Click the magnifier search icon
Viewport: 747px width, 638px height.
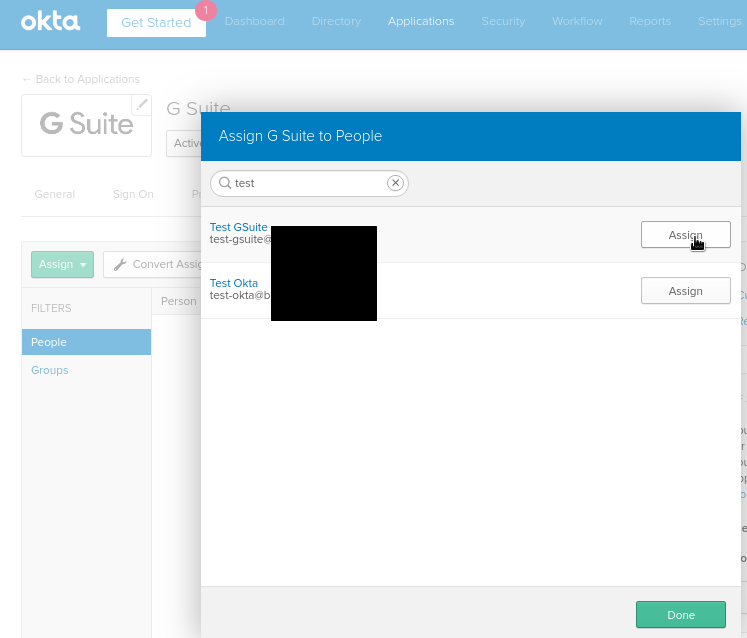point(225,183)
